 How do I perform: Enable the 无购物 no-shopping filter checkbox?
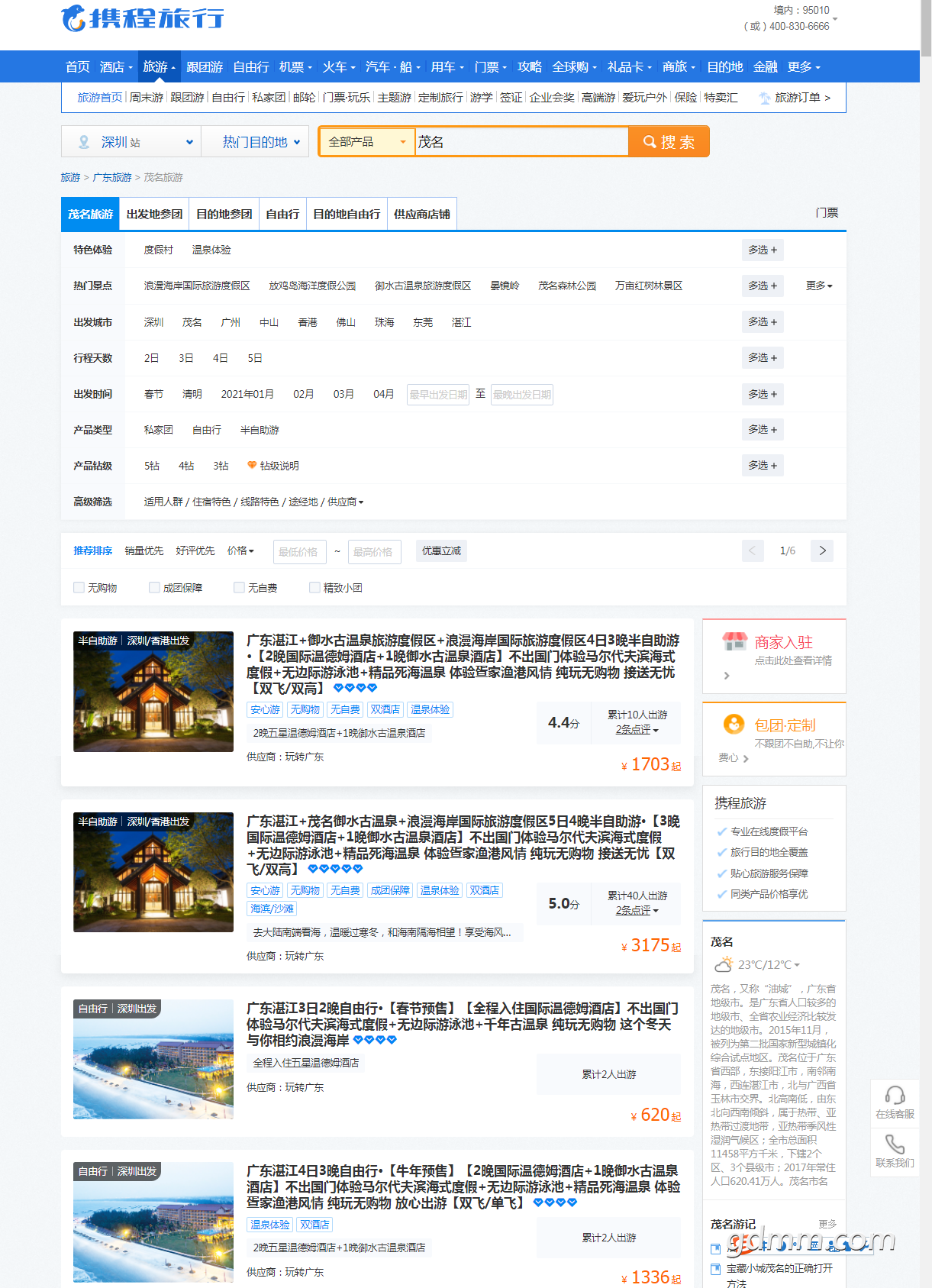coord(79,587)
